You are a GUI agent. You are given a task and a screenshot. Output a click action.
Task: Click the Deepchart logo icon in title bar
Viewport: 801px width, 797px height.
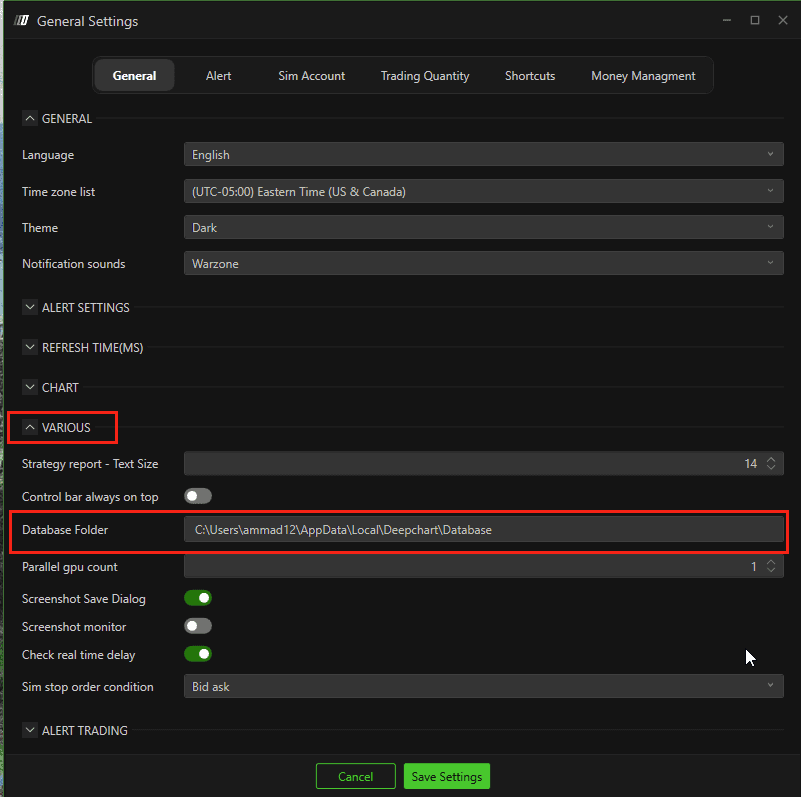tap(21, 21)
